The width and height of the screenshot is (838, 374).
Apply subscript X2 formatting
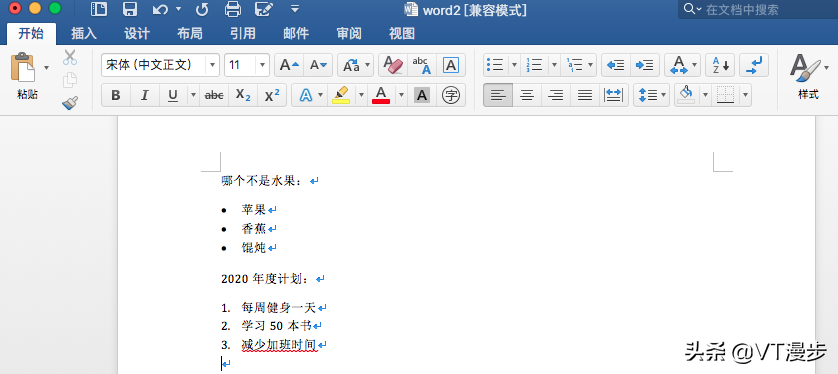(243, 96)
